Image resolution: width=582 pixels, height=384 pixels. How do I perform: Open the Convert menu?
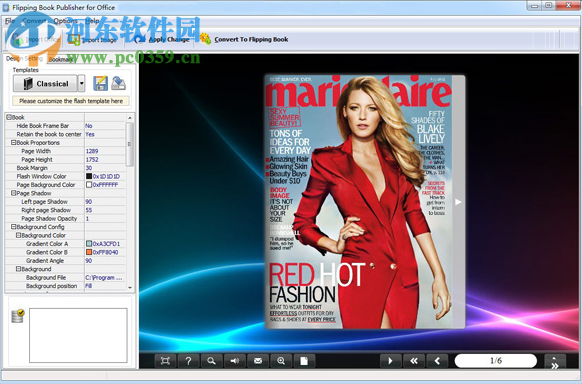click(34, 21)
